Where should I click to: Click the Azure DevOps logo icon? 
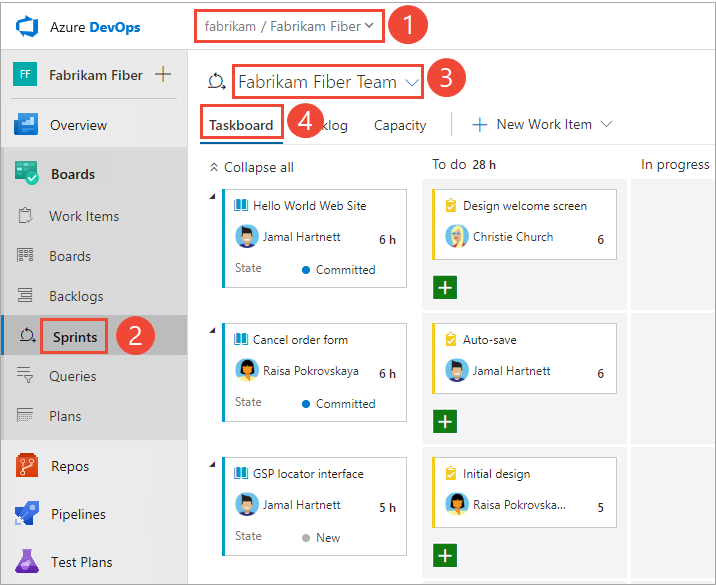(x=27, y=26)
